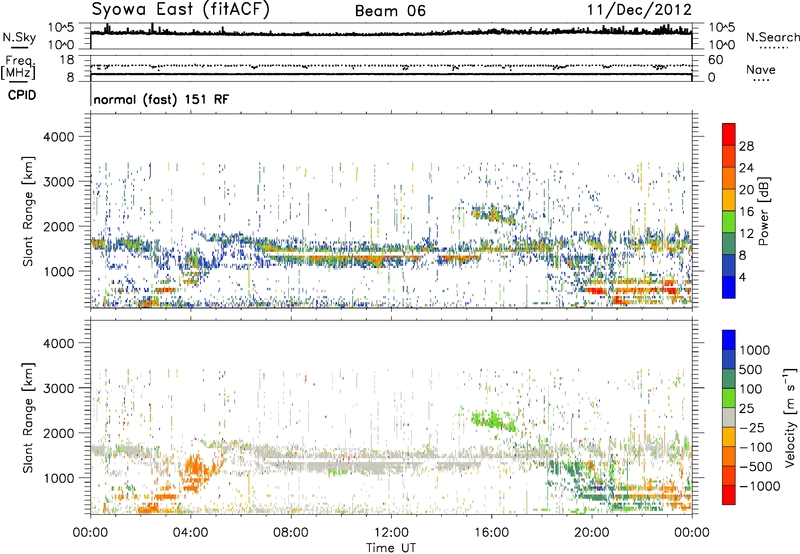Click the 'N.Search' legend label

point(772,37)
